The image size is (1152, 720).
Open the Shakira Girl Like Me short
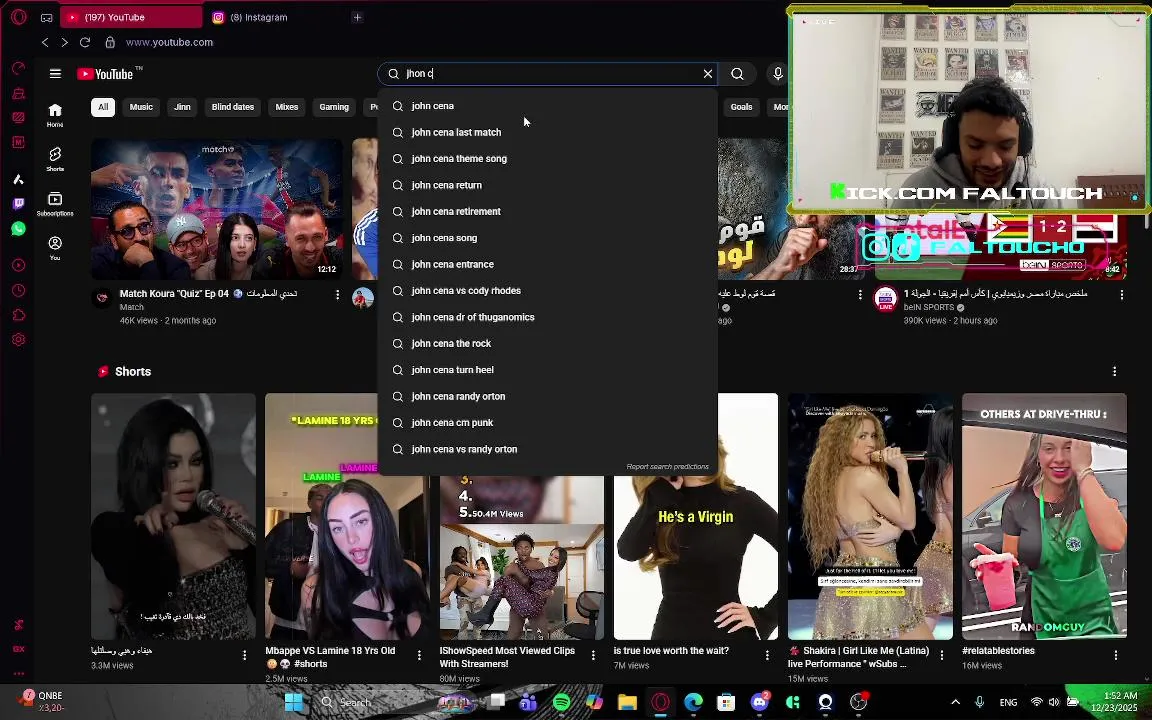tap(870, 516)
